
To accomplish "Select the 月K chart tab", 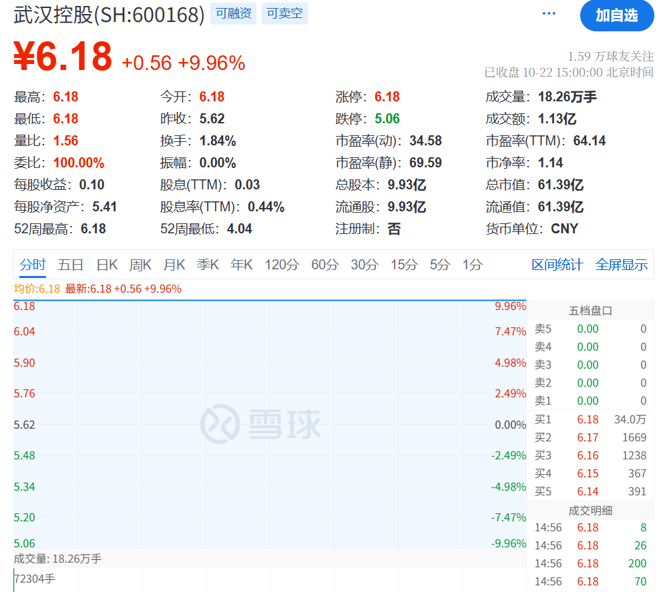I will point(174,265).
